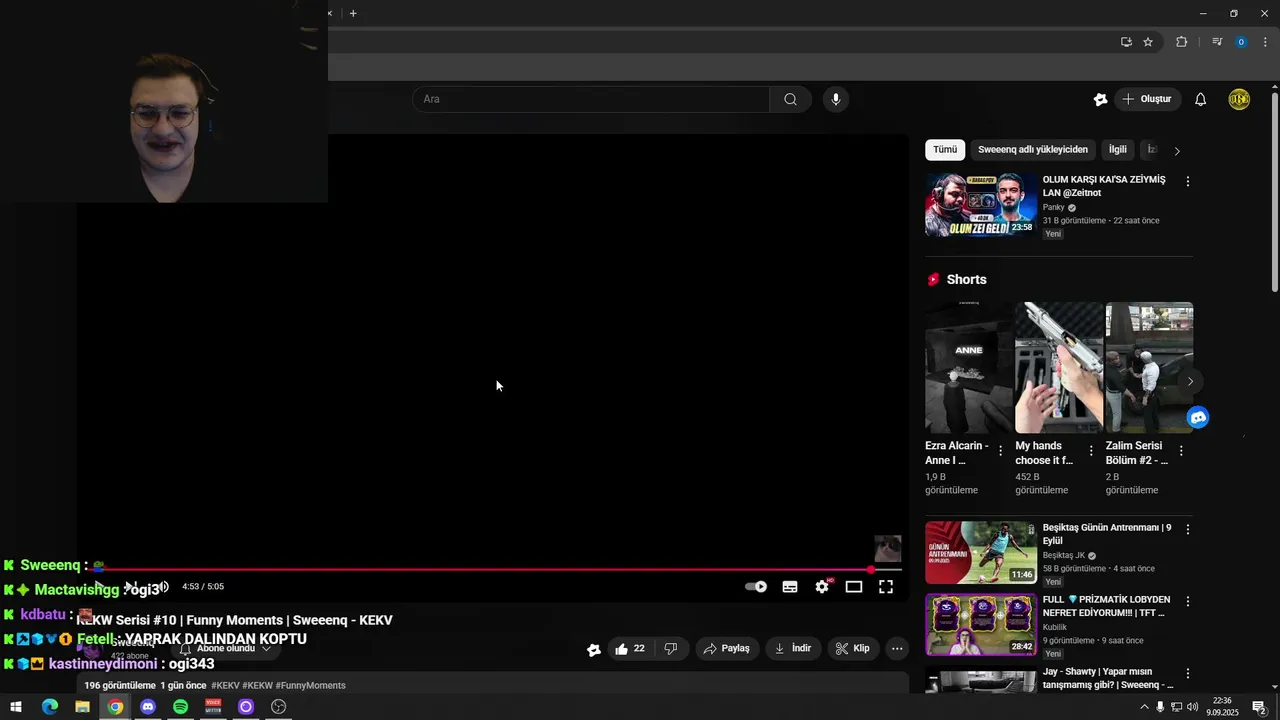Click the search magnifier button

(790, 99)
